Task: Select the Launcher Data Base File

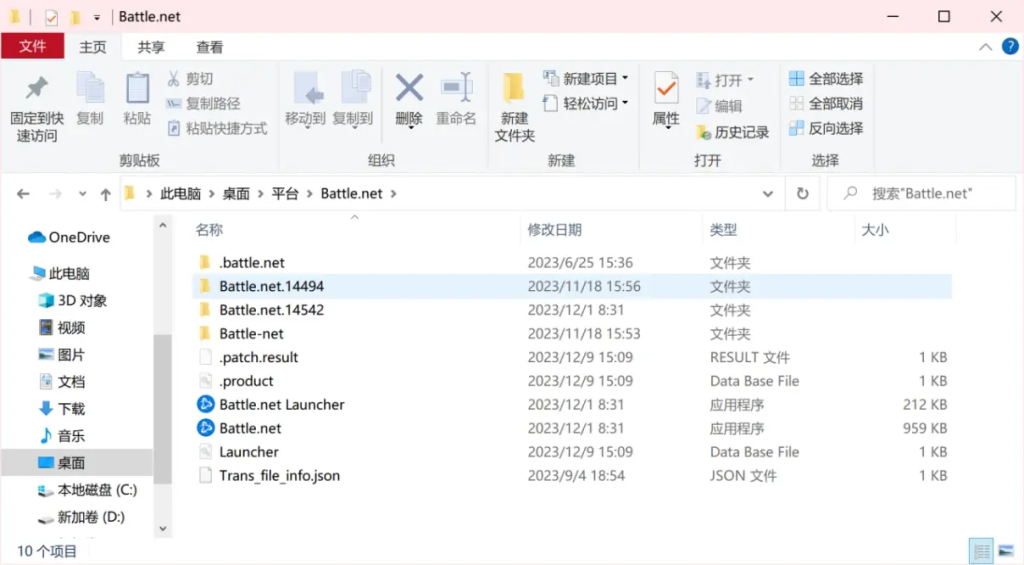Action: 571,452
